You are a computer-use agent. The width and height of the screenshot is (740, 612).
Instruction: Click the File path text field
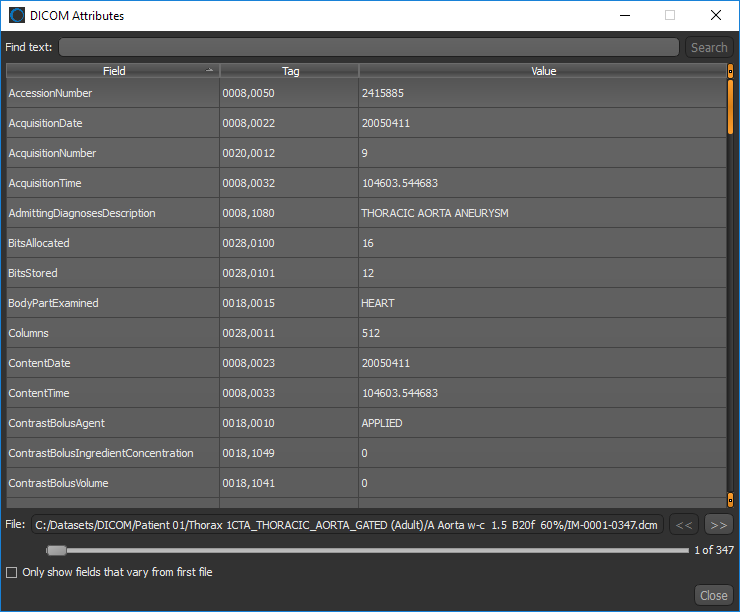tap(347, 524)
